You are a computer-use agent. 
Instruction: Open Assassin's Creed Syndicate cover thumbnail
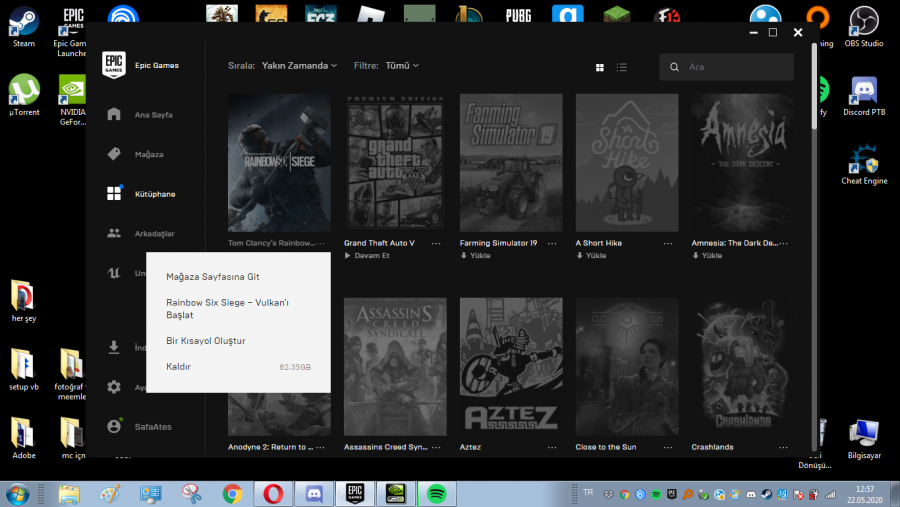coord(395,366)
